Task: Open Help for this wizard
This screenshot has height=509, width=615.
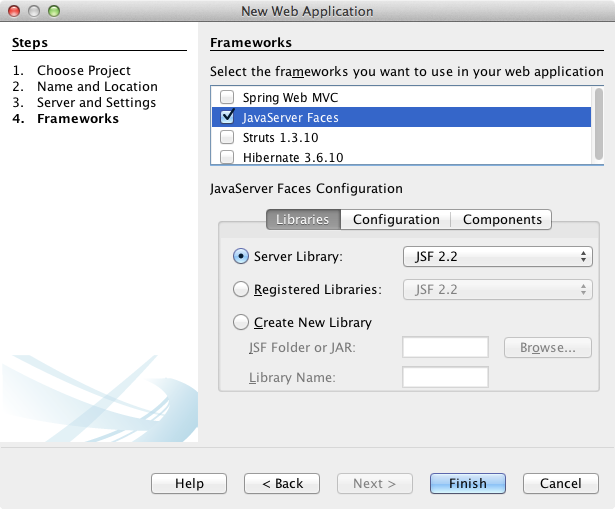Action: pyautogui.click(x=189, y=483)
